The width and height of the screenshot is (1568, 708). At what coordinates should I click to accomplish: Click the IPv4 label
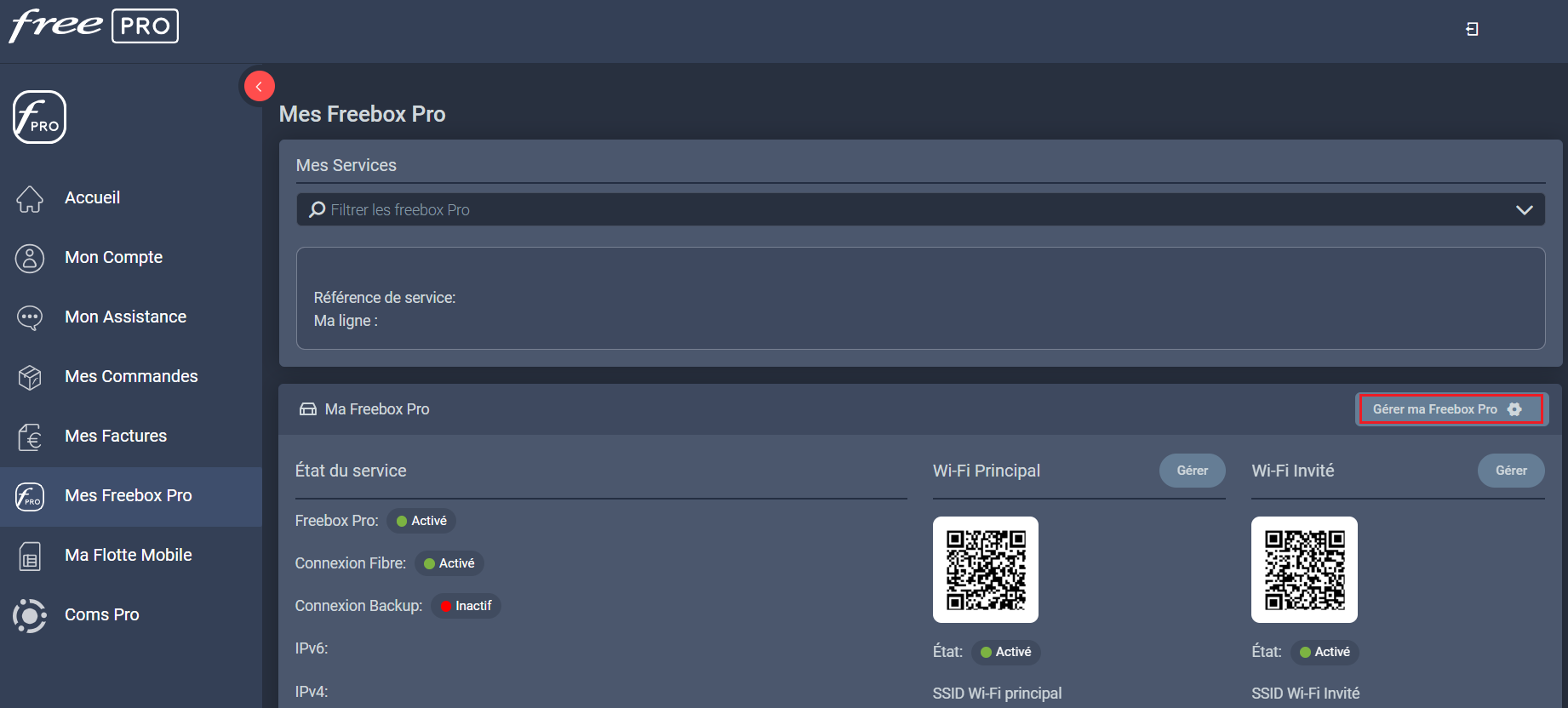[x=312, y=692]
